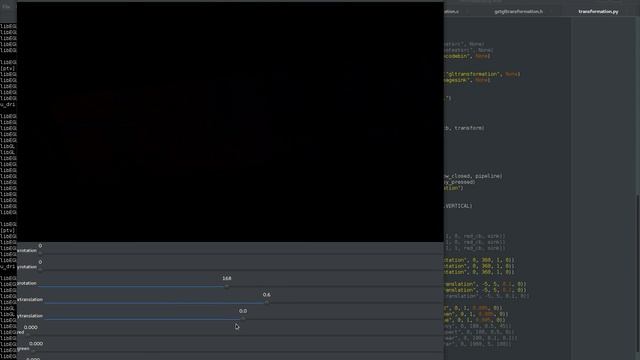640x360 pixels.
Task: Click the black video output area
Action: click(230, 122)
